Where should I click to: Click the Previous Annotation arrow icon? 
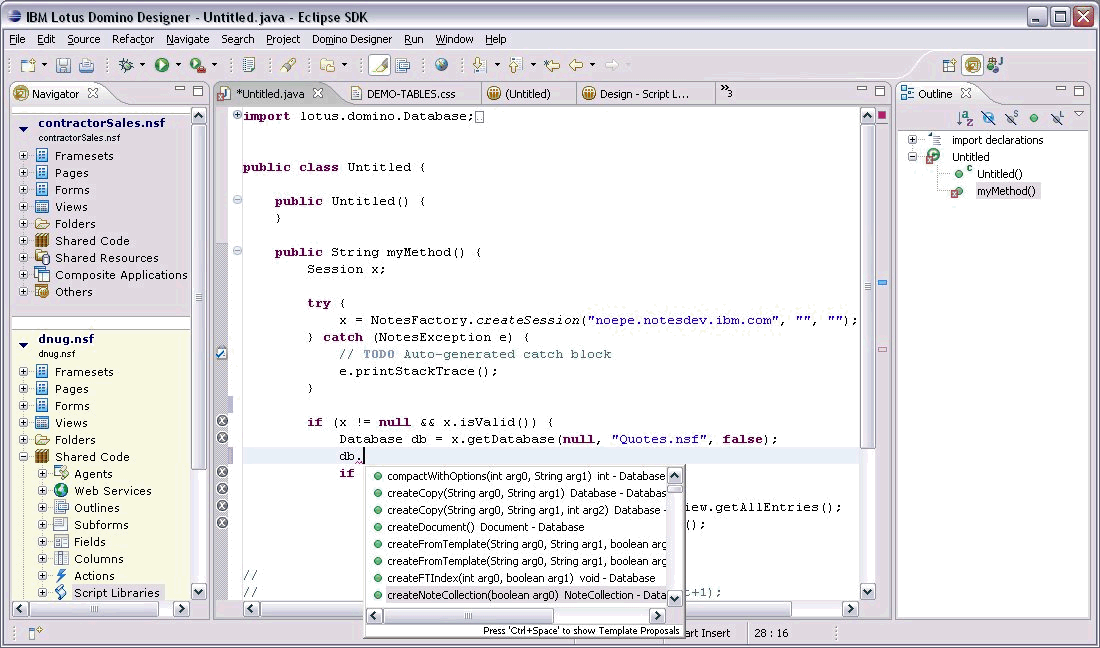[x=516, y=65]
